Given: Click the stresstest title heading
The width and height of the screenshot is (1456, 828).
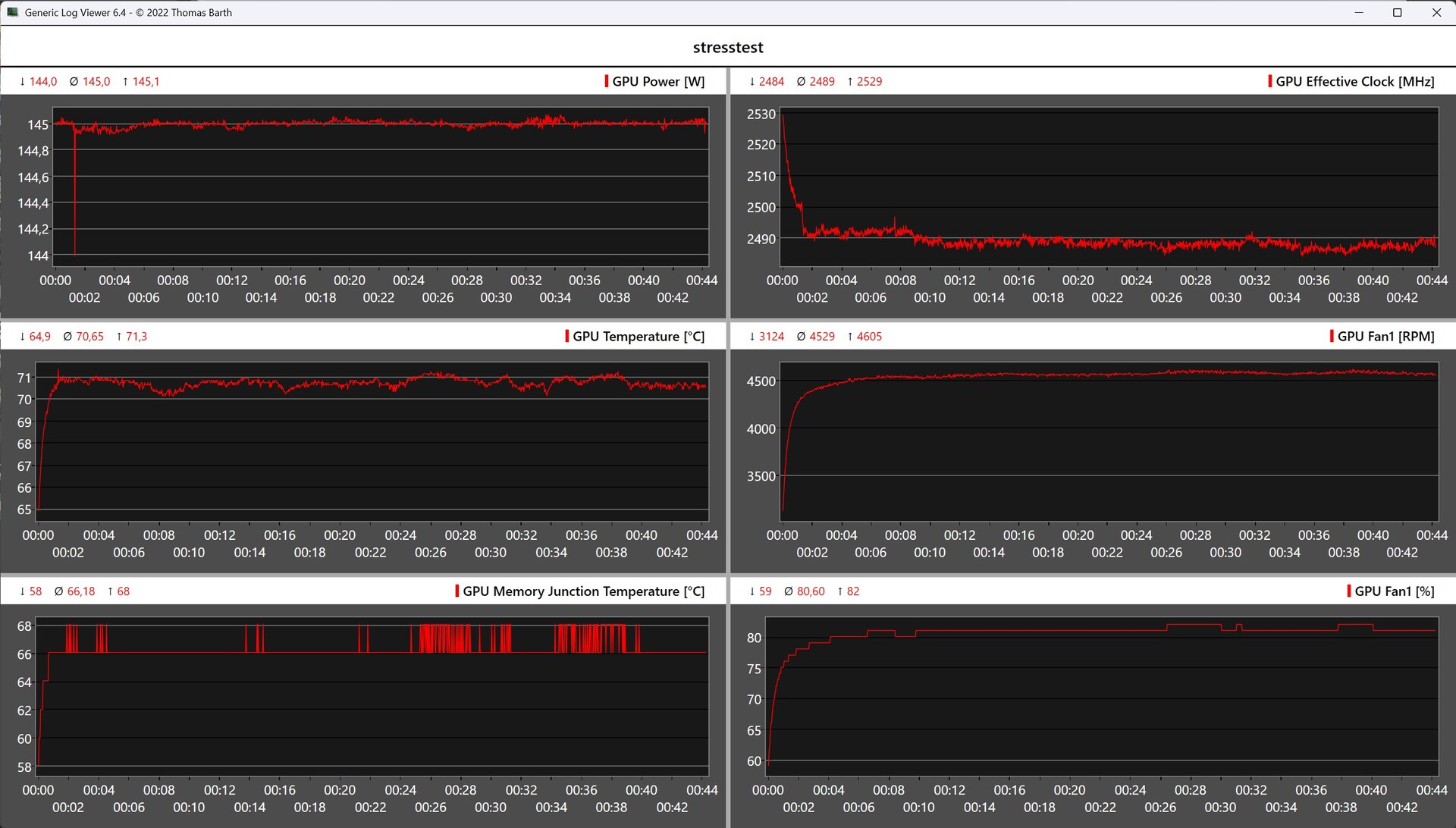Looking at the screenshot, I should [x=728, y=47].
